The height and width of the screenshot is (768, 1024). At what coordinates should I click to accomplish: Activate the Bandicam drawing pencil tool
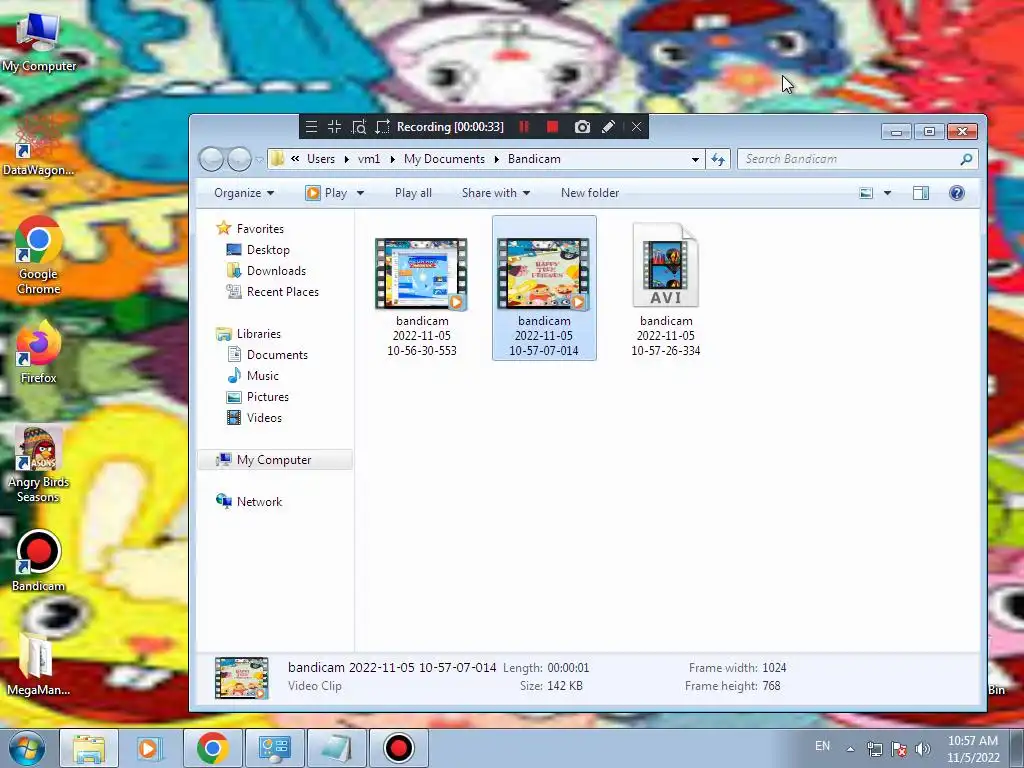click(608, 127)
